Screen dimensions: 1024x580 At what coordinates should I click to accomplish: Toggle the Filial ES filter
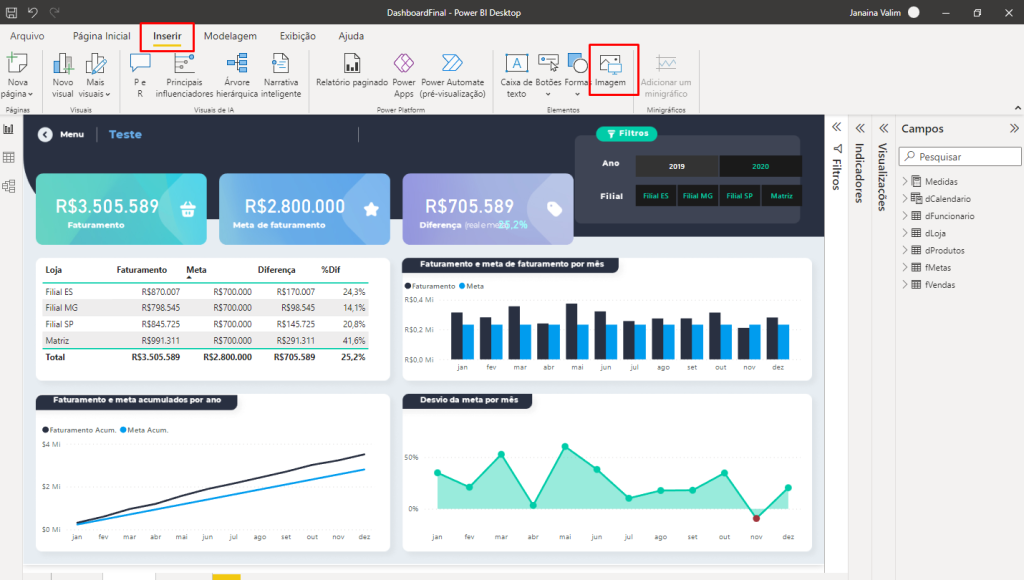click(656, 196)
